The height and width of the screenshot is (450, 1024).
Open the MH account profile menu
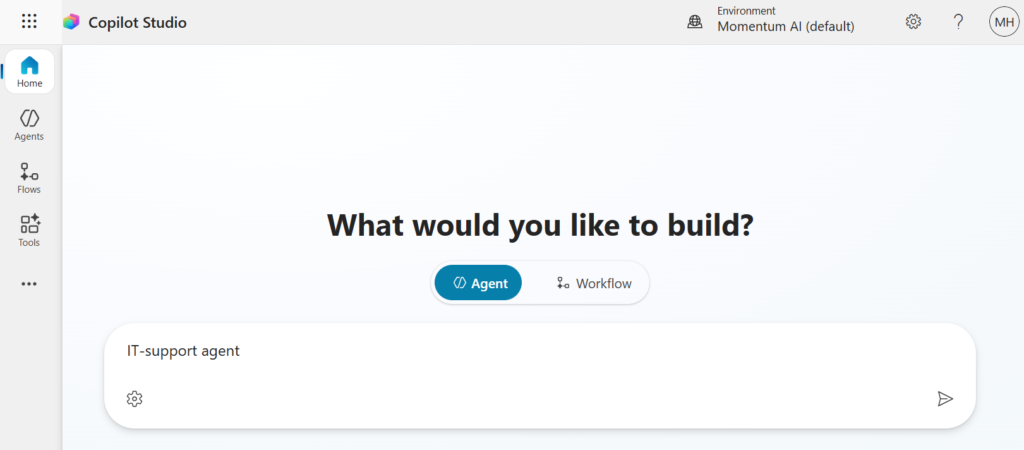tap(1003, 21)
